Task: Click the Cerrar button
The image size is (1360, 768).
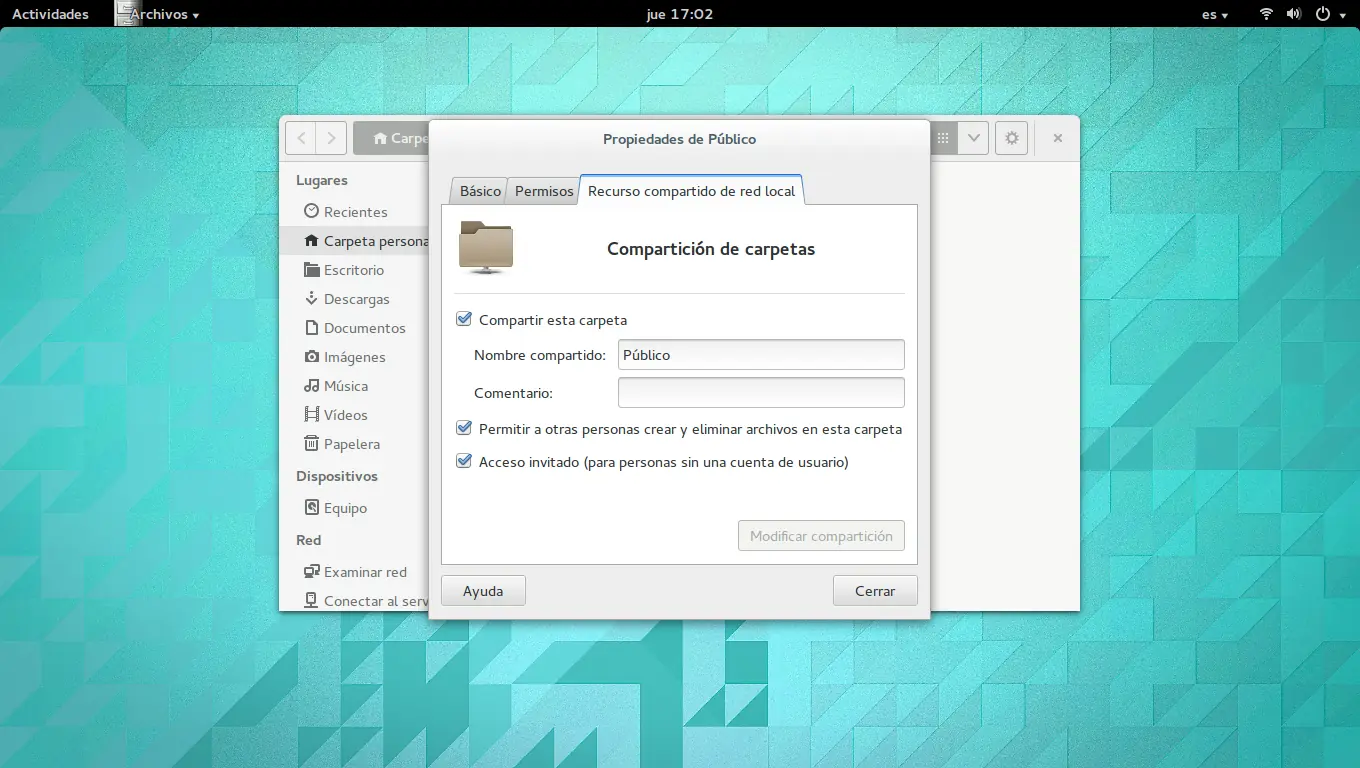Action: click(875, 591)
